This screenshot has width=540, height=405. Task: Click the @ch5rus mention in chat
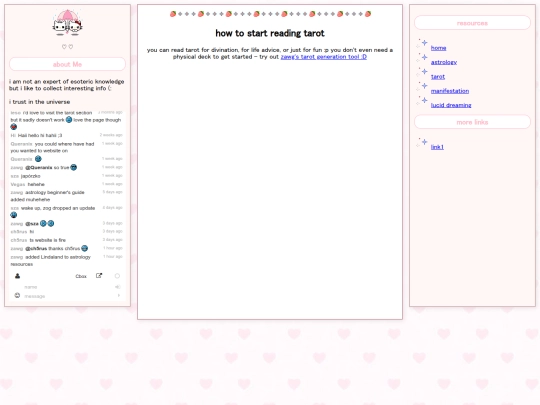click(x=36, y=249)
